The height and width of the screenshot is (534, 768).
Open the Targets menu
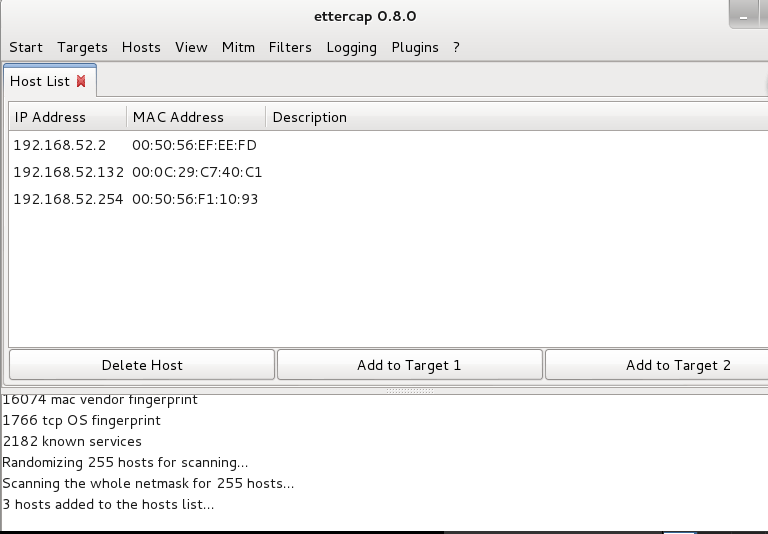[x=82, y=48]
